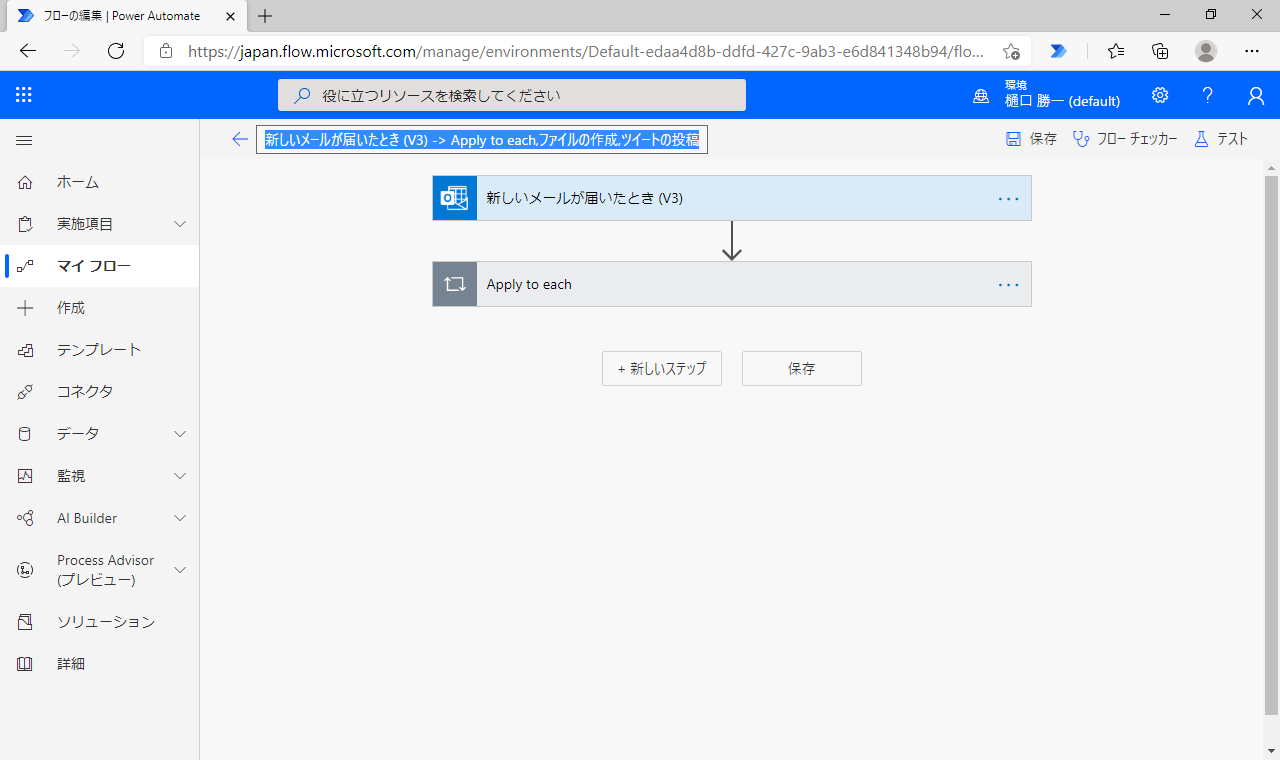Click the Process Advisor icon

(x=25, y=570)
